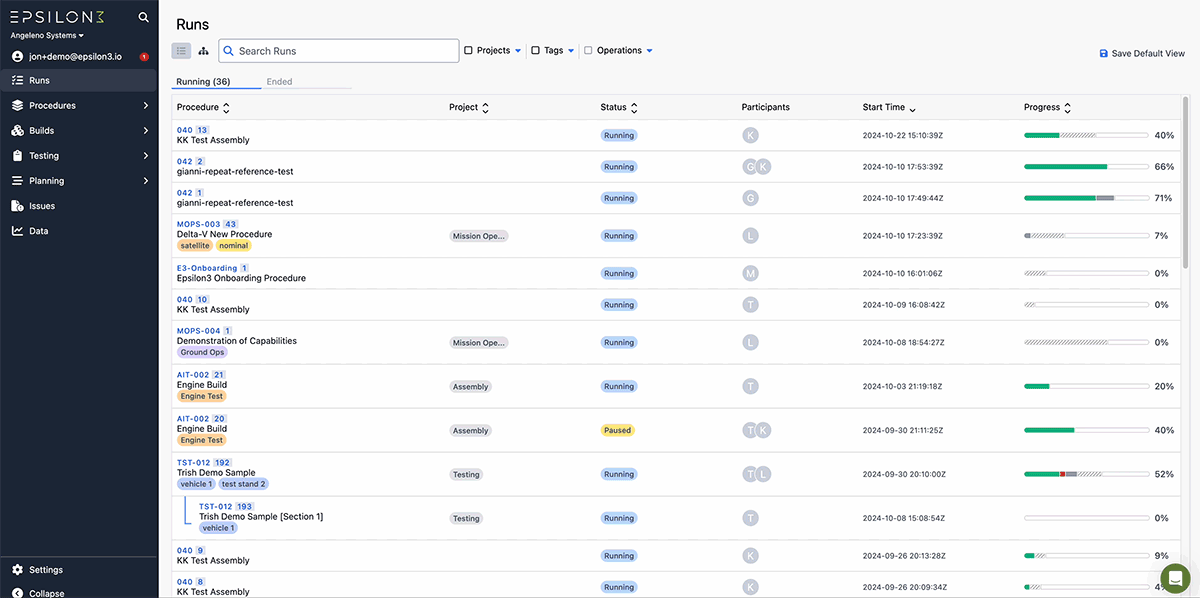Image resolution: width=1200 pixels, height=598 pixels.
Task: Open the Builds sidebar section
Action: coord(40,130)
